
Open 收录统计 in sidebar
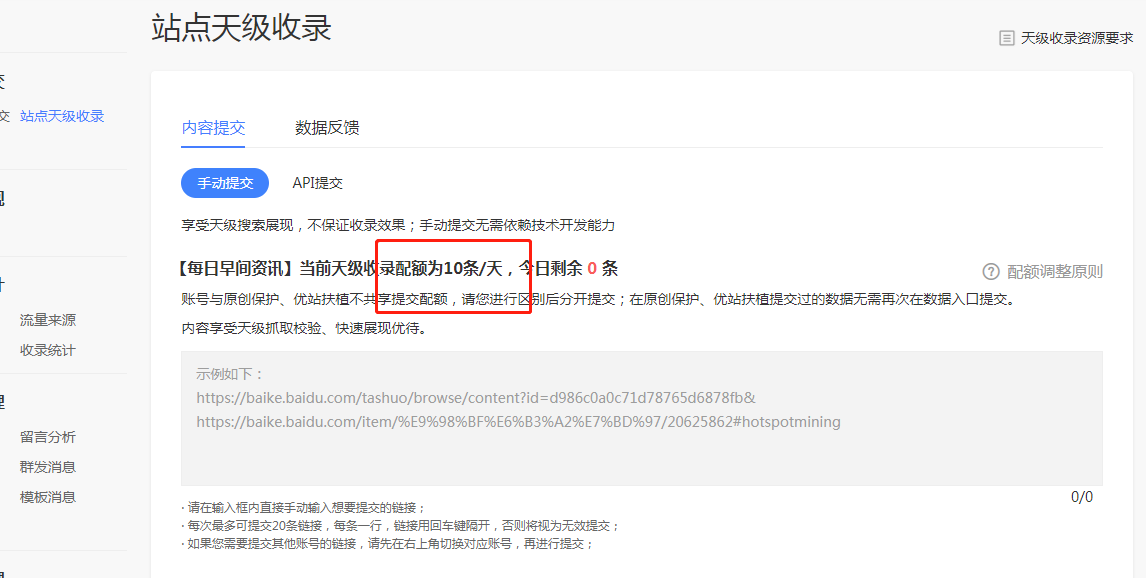(48, 350)
